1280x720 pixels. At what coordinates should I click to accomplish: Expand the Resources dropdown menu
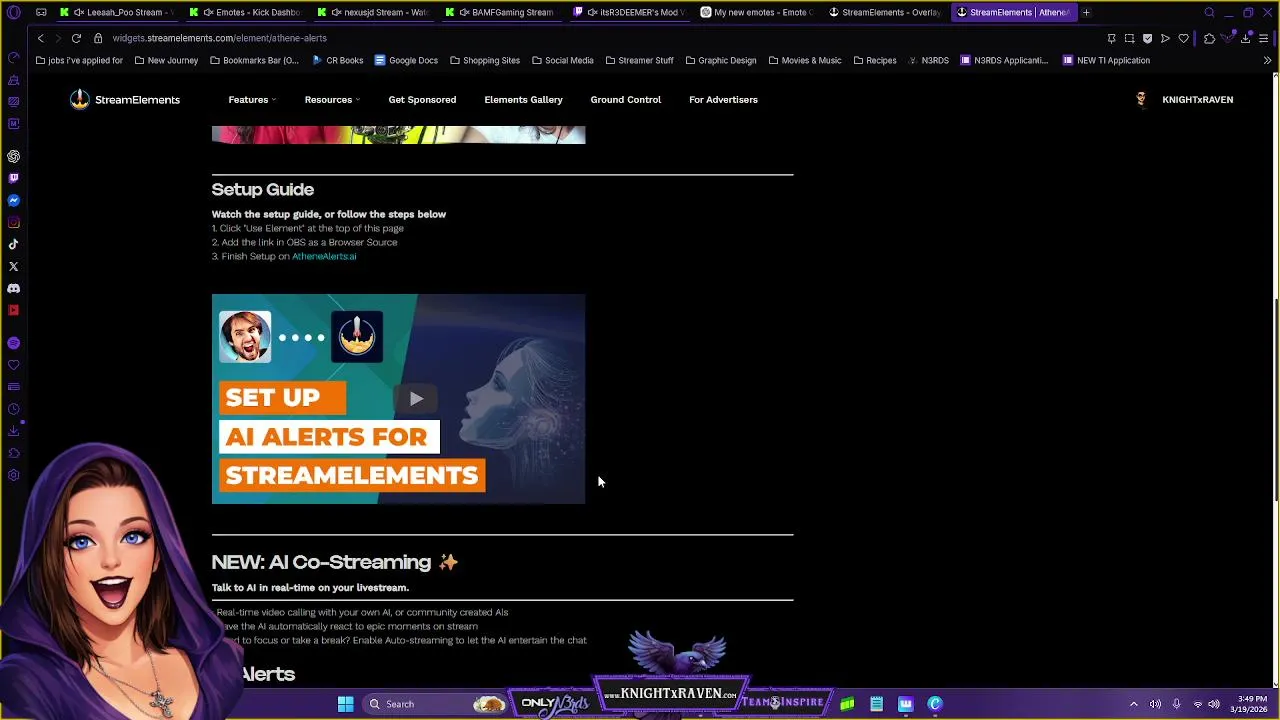[332, 99]
